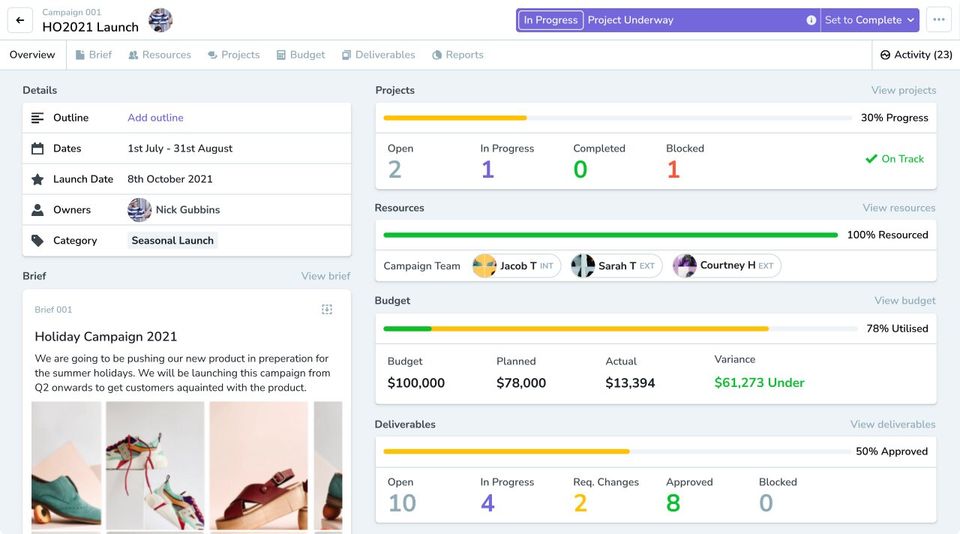Click the Projects Completed count 0
960x534 pixels.
tap(580, 170)
